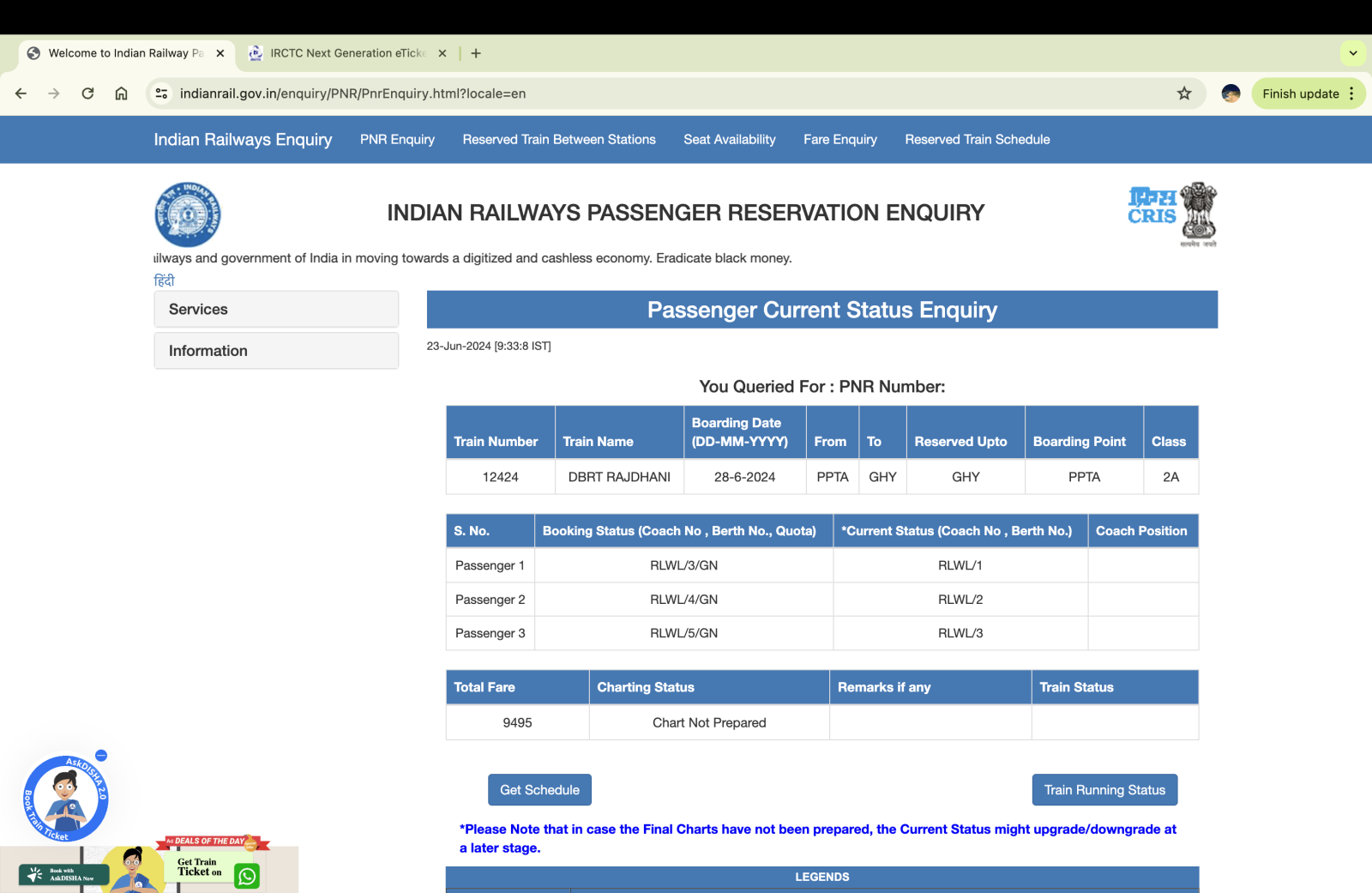Click the LEGENDS table header
Image resolution: width=1372 pixels, height=893 pixels.
click(821, 877)
